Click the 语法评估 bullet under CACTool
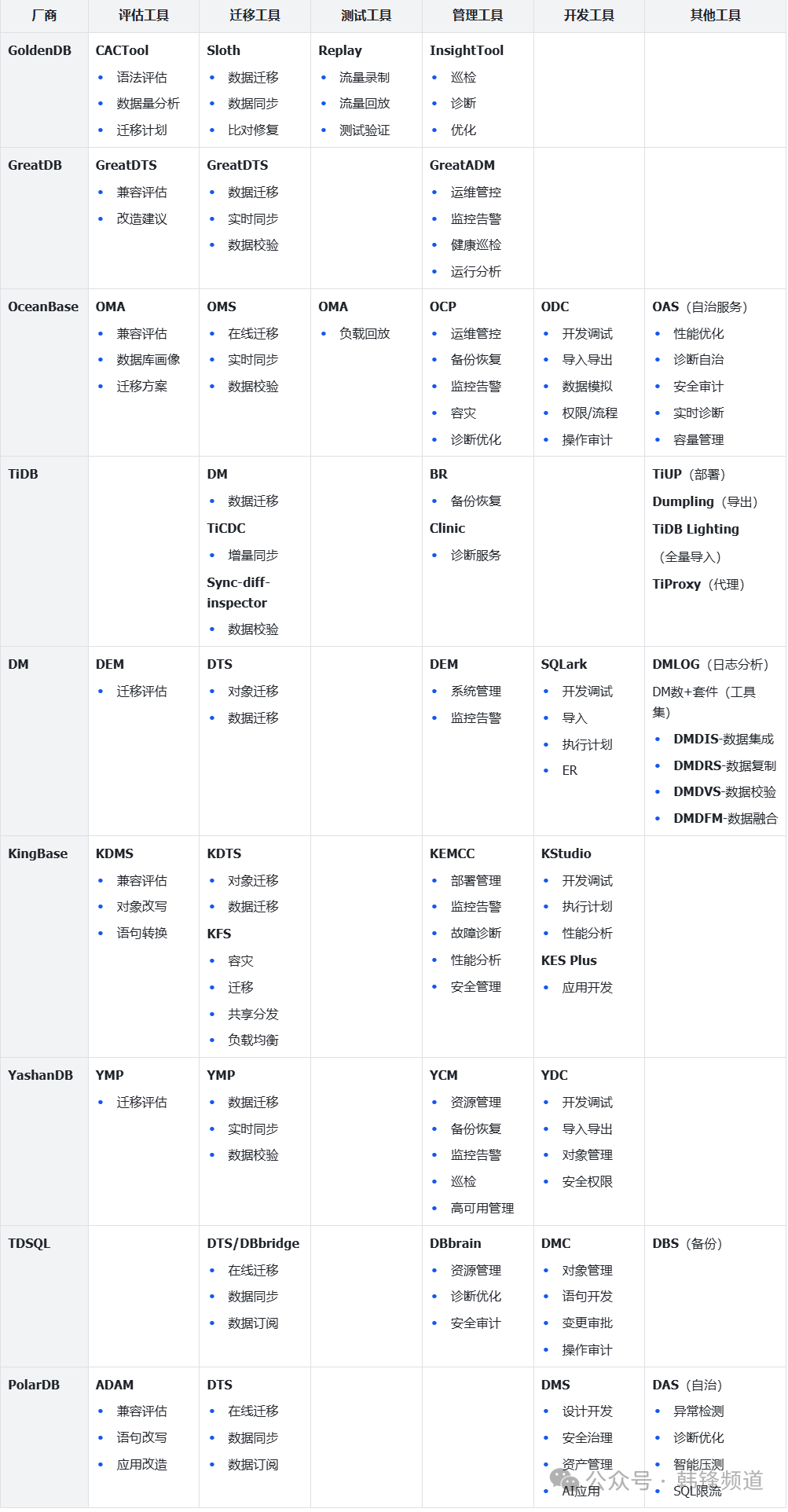 pyautogui.click(x=142, y=77)
